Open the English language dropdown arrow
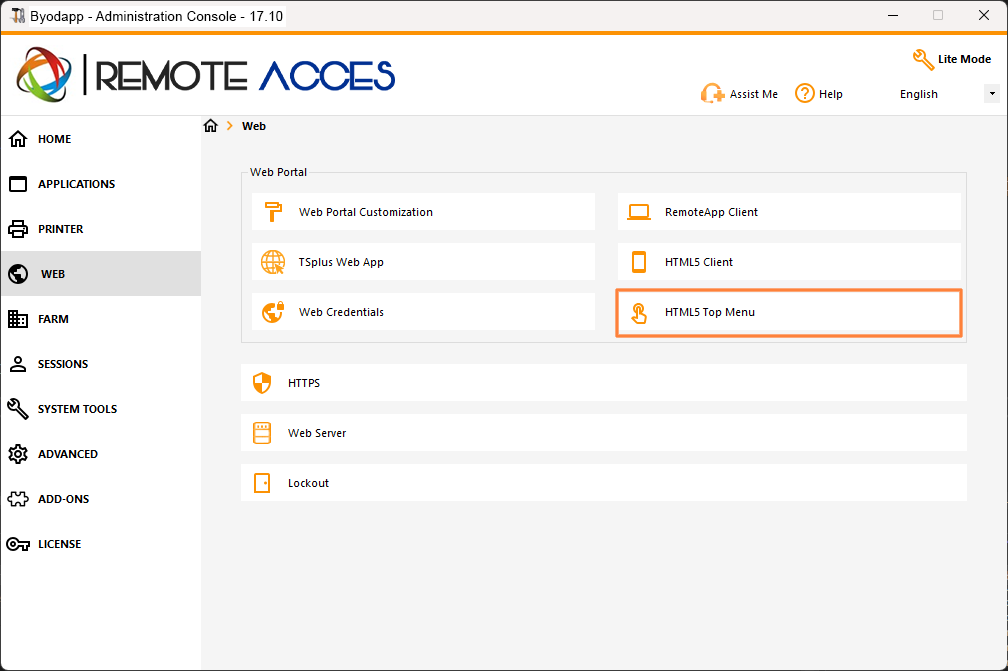 (992, 94)
